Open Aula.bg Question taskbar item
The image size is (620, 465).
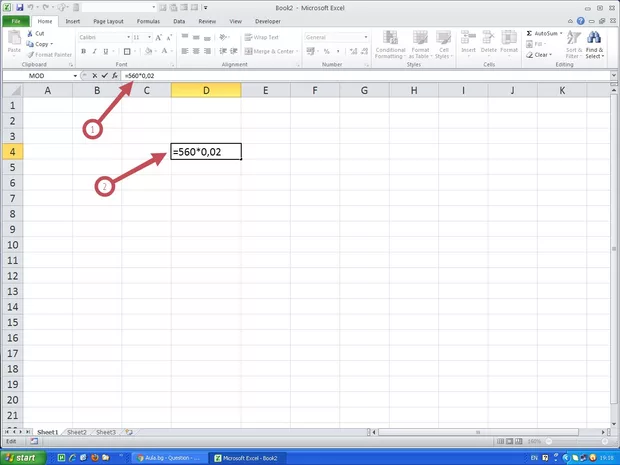(x=168, y=458)
